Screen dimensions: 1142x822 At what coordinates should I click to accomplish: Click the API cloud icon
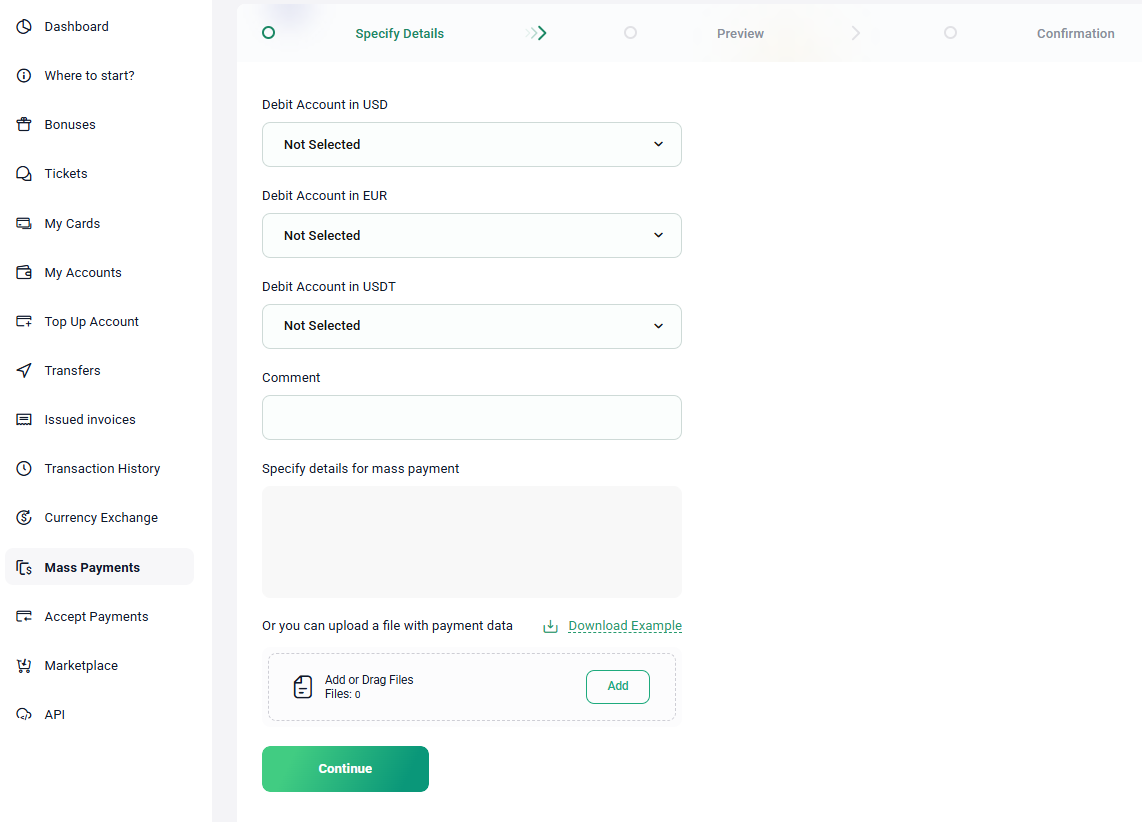[24, 714]
